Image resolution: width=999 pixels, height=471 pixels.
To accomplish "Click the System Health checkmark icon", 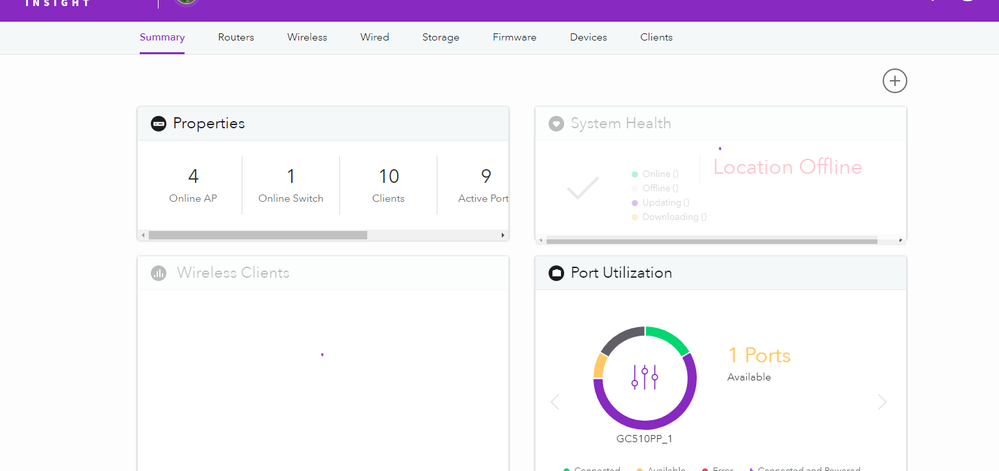I will pyautogui.click(x=582, y=188).
